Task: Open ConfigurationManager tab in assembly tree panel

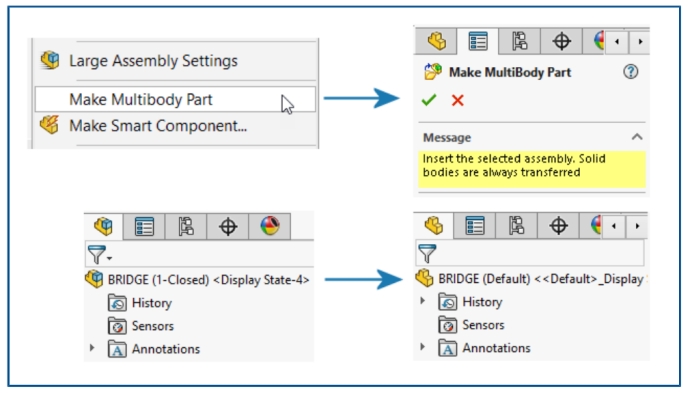Action: 186,227
